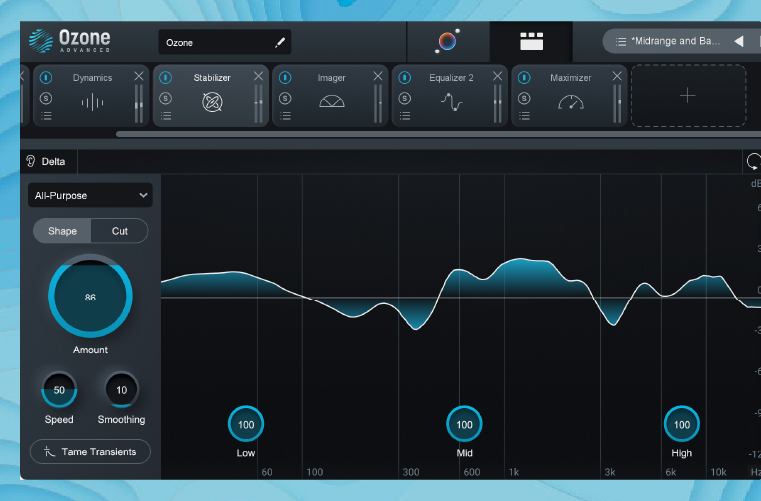This screenshot has width=761, height=501.
Task: Switch to Cut mode
Action: coord(119,231)
